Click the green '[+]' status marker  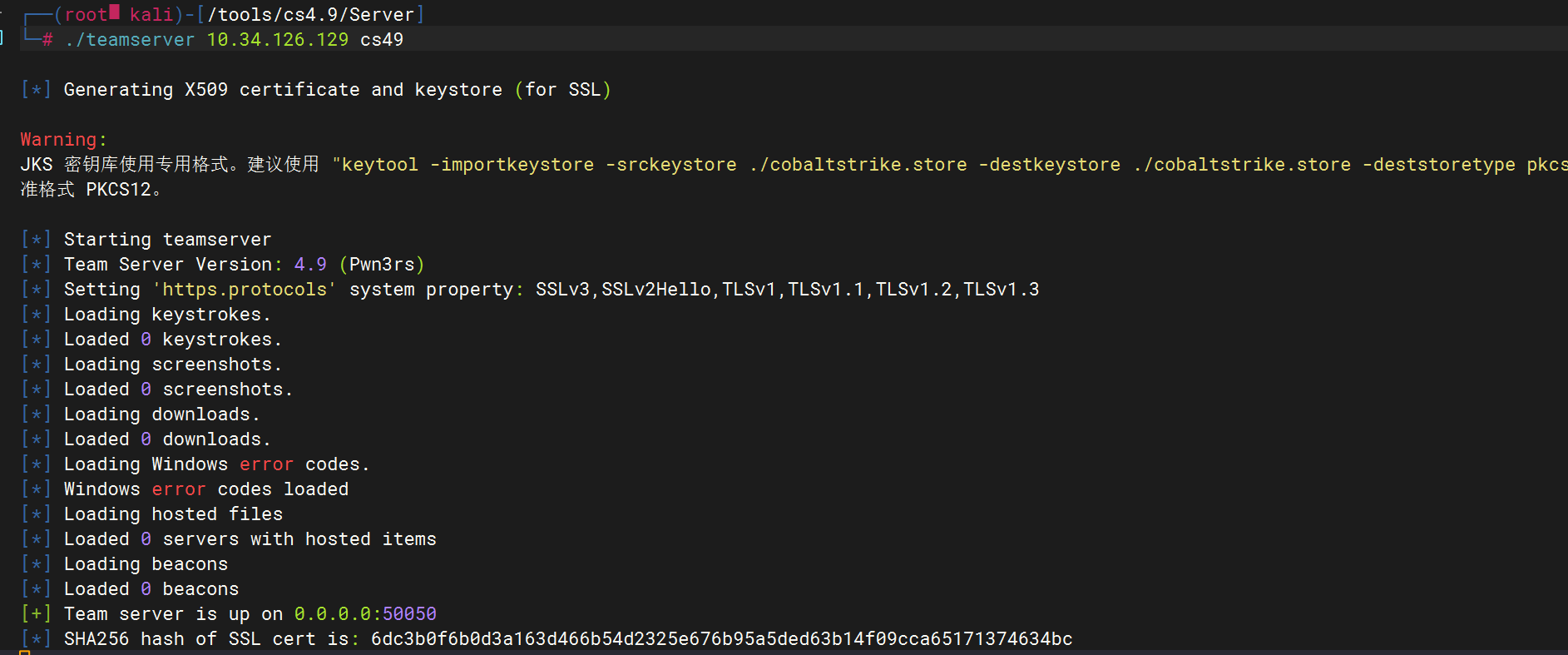coord(36,613)
